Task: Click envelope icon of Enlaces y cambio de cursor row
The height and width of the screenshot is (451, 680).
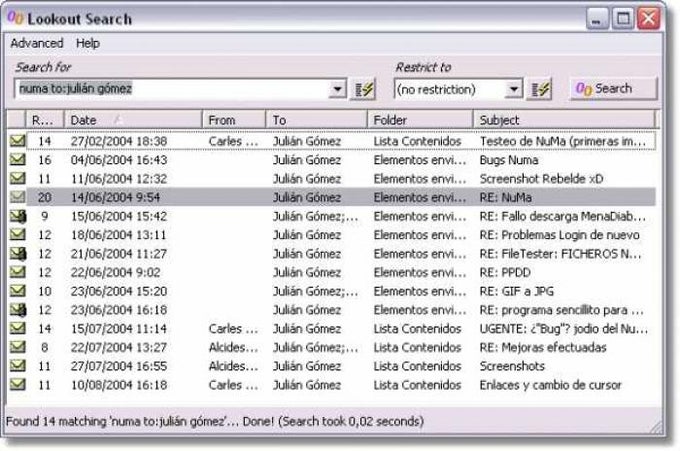Action: [17, 384]
